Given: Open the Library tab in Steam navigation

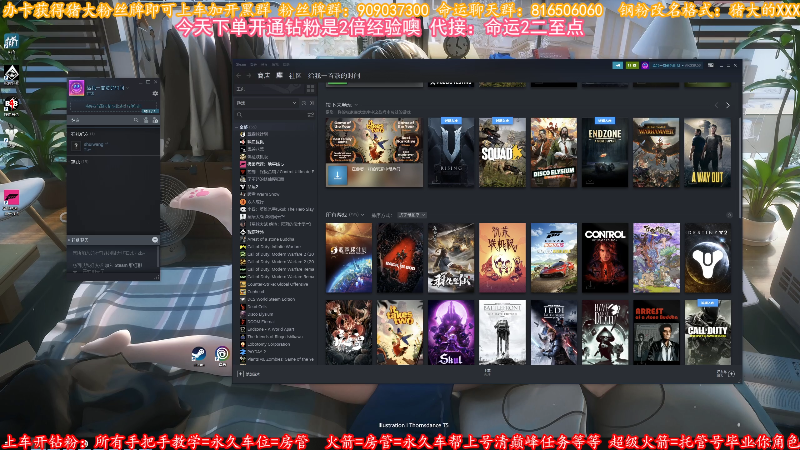Looking at the screenshot, I should point(279,76).
